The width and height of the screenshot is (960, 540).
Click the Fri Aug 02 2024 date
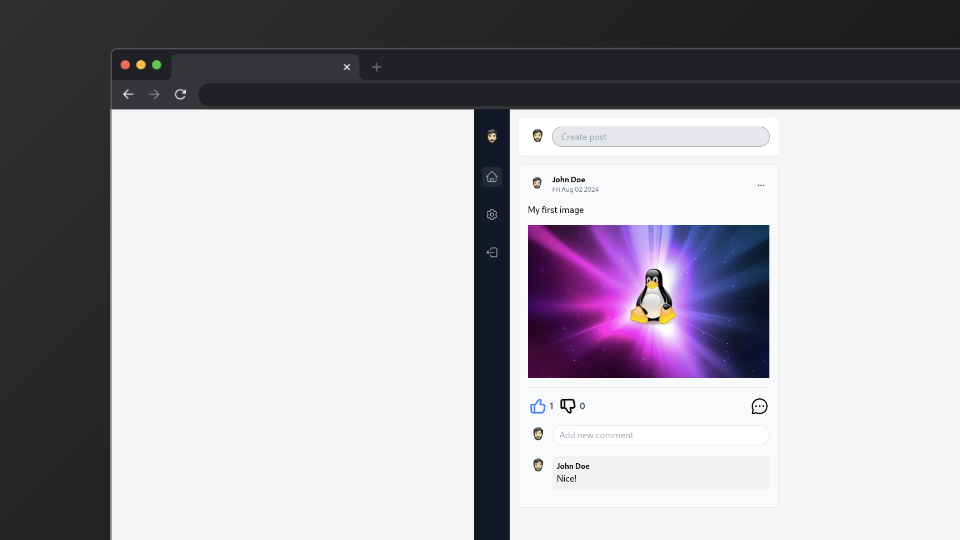pos(576,190)
